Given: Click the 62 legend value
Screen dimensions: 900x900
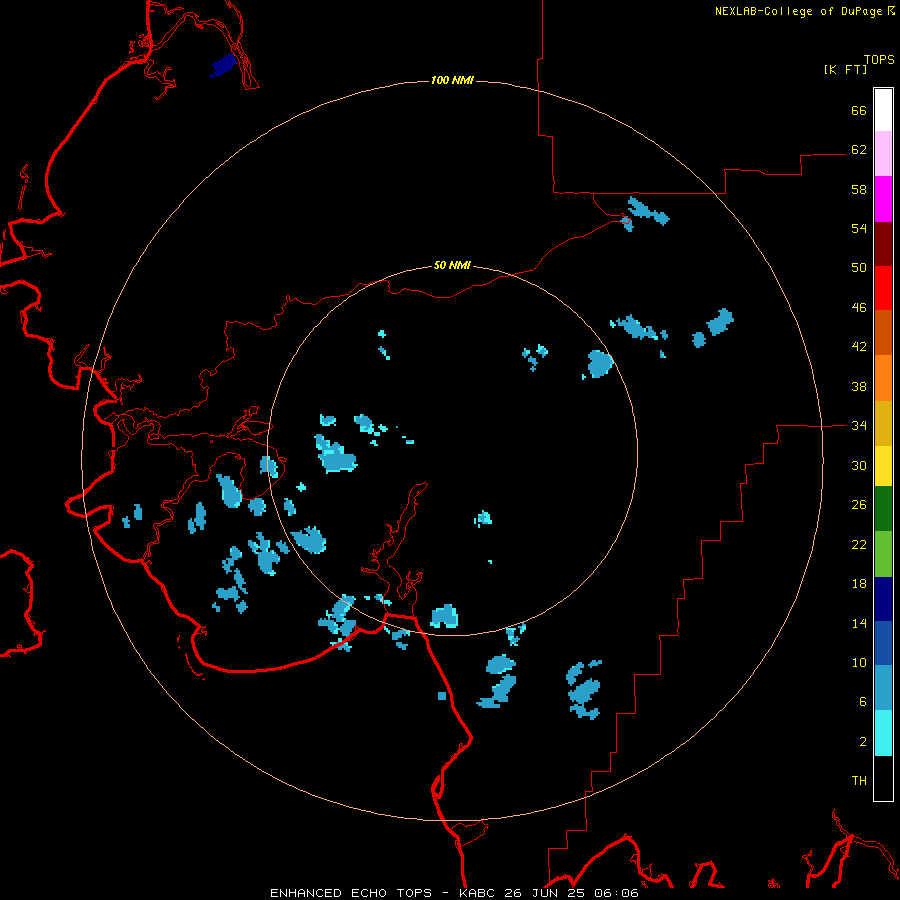Looking at the screenshot, I should (859, 150).
